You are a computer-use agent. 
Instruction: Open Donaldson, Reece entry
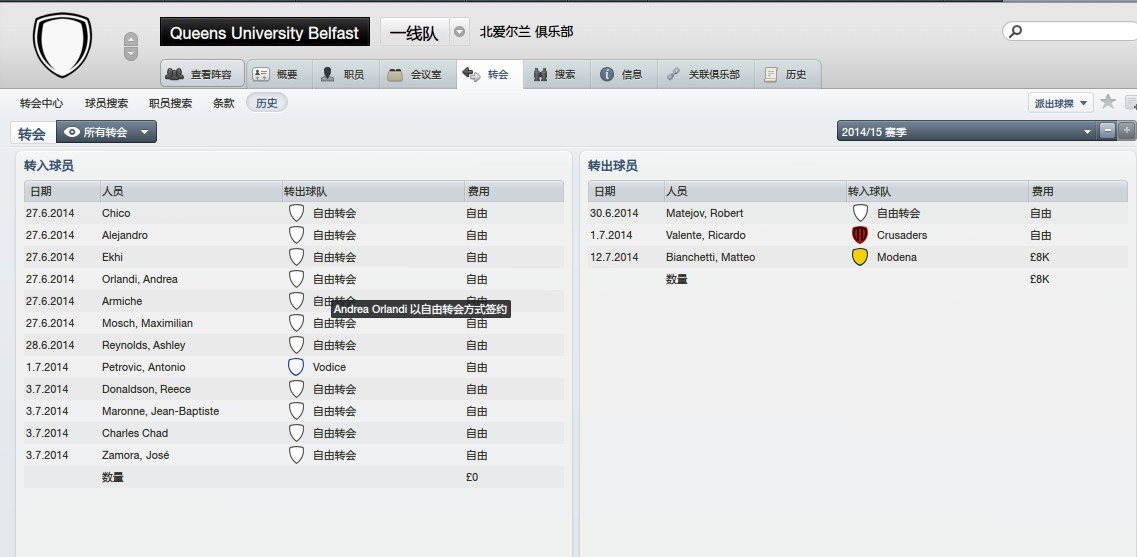point(146,389)
